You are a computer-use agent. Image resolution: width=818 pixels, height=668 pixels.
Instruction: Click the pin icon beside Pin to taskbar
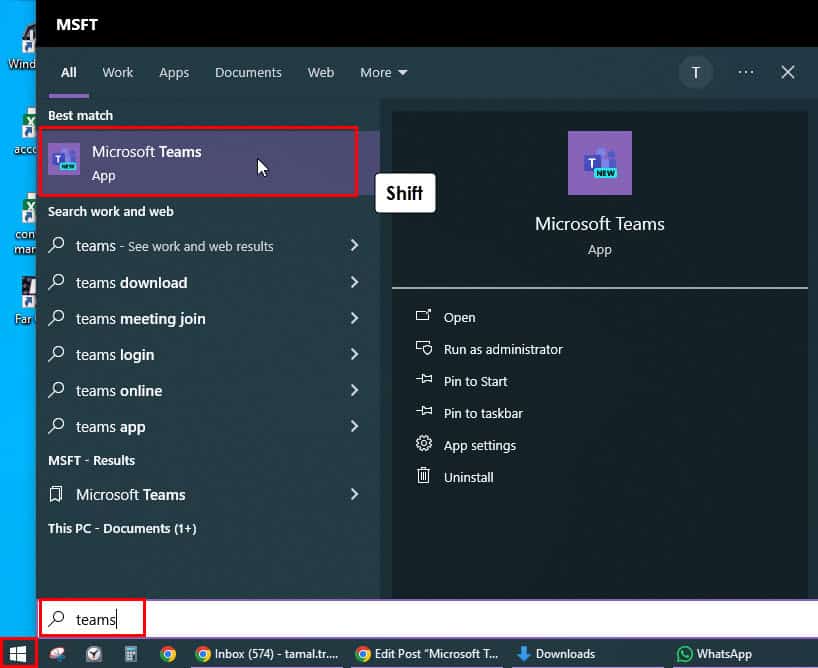click(x=424, y=411)
